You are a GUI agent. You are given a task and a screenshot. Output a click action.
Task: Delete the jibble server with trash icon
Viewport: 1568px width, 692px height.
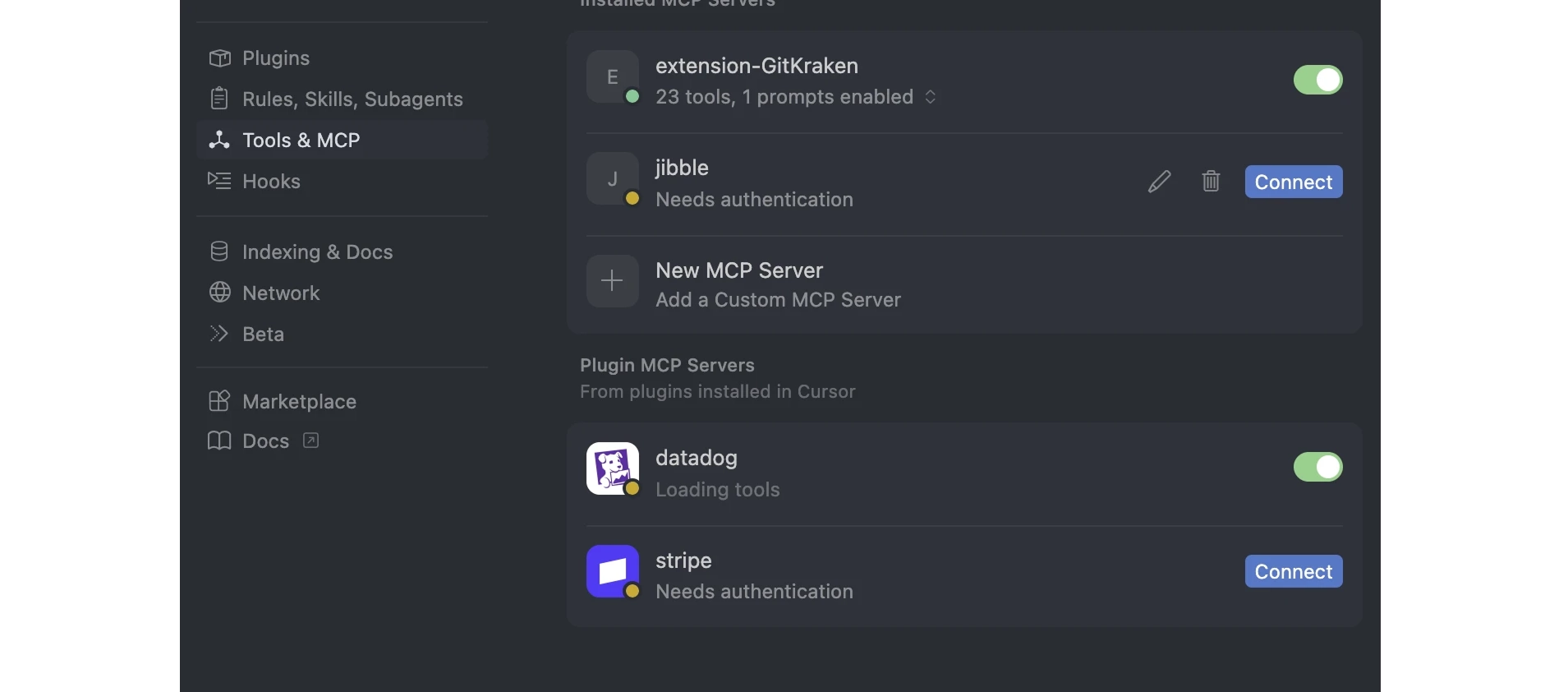(1211, 182)
